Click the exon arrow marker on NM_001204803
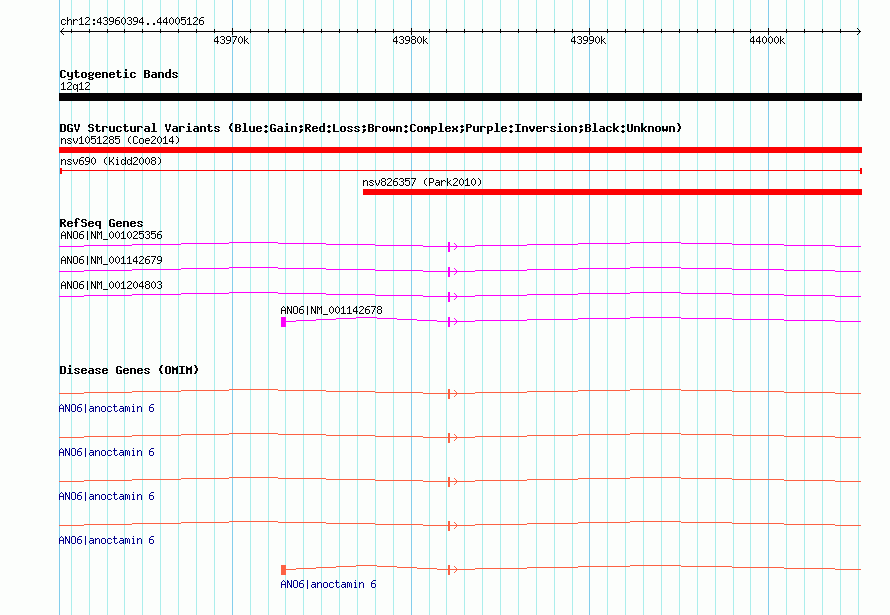Screen dimensions: 890x615 point(452,297)
